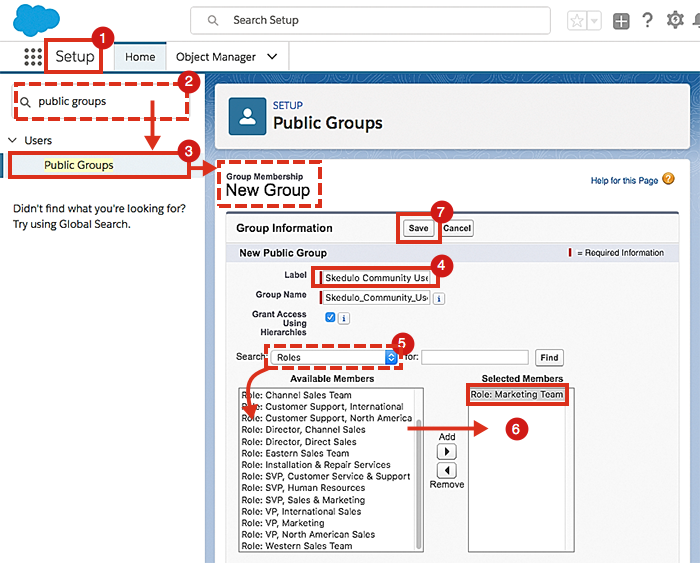Select Role: VP, North American Sales
This screenshot has width=700, height=563.
pos(308,534)
